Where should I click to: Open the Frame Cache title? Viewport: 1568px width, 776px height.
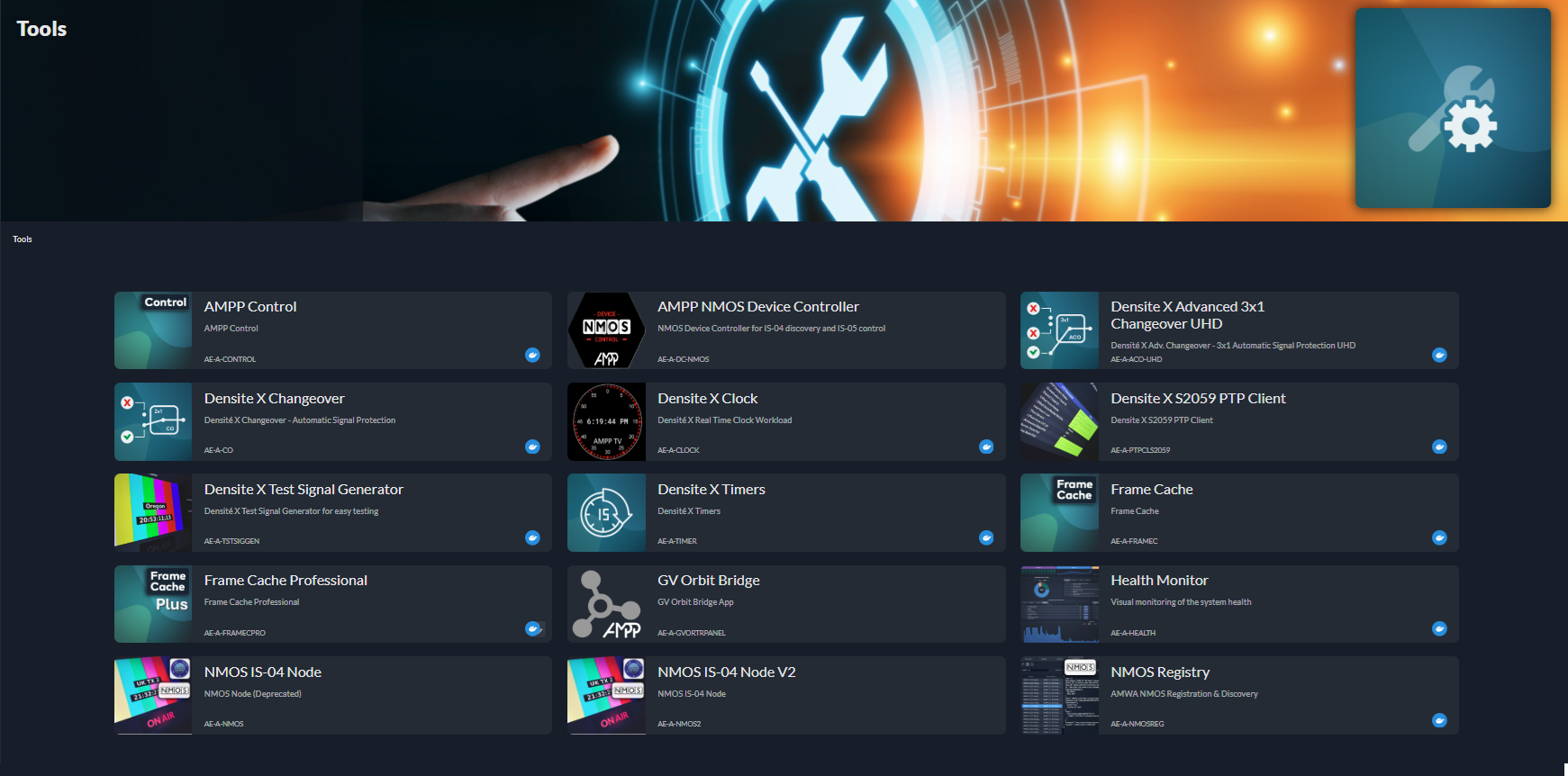click(x=1152, y=490)
